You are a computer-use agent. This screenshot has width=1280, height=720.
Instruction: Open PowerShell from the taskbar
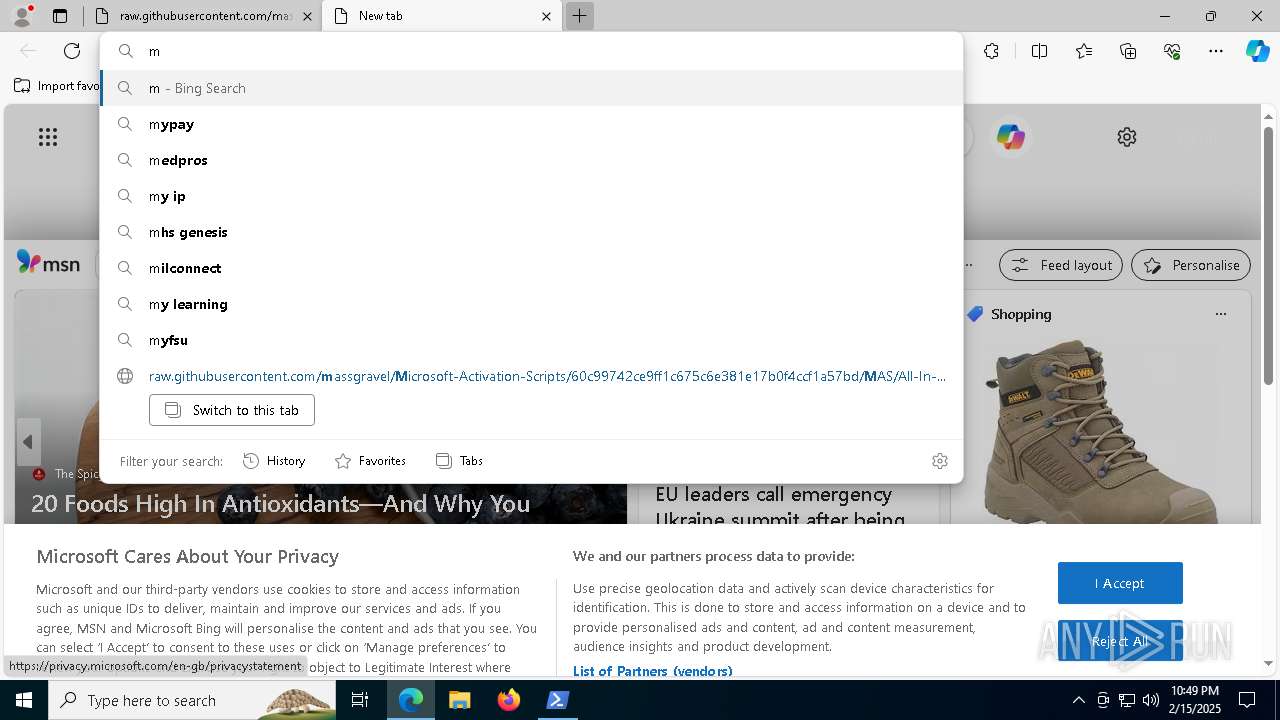click(x=558, y=700)
